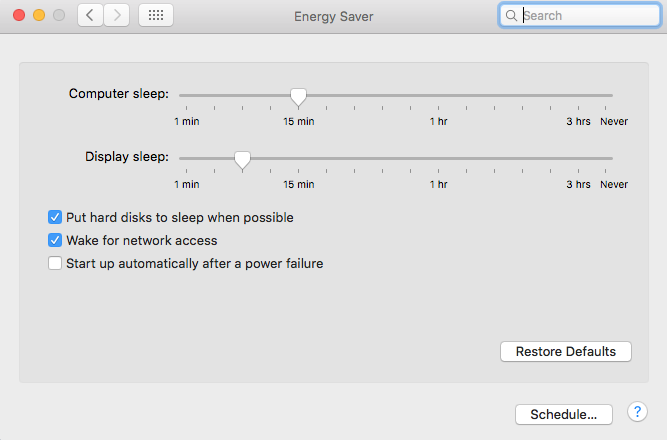The width and height of the screenshot is (667, 440).
Task: Go forward with the right chevron button
Action: 117,16
